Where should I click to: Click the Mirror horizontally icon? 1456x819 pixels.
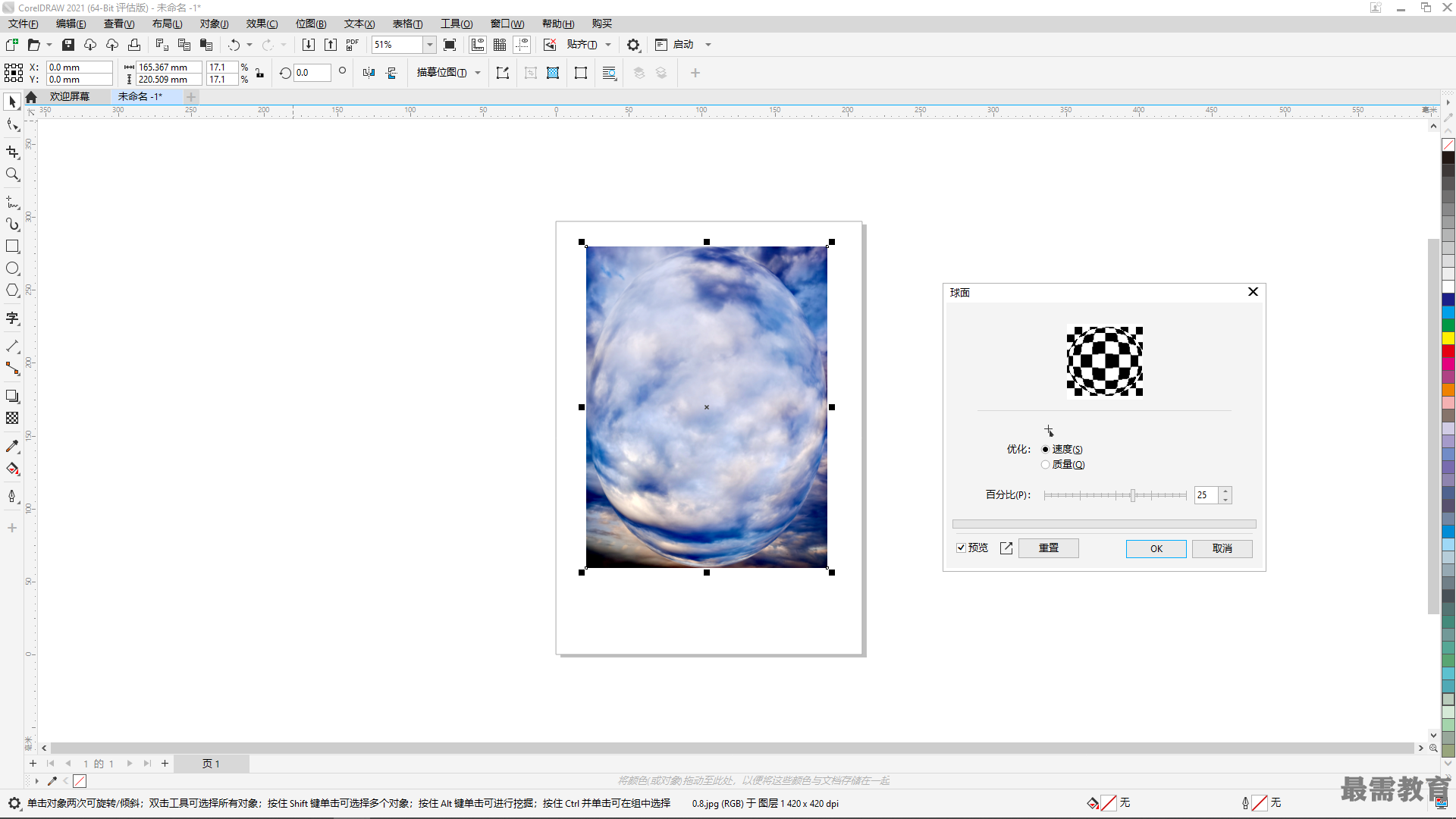coord(369,73)
